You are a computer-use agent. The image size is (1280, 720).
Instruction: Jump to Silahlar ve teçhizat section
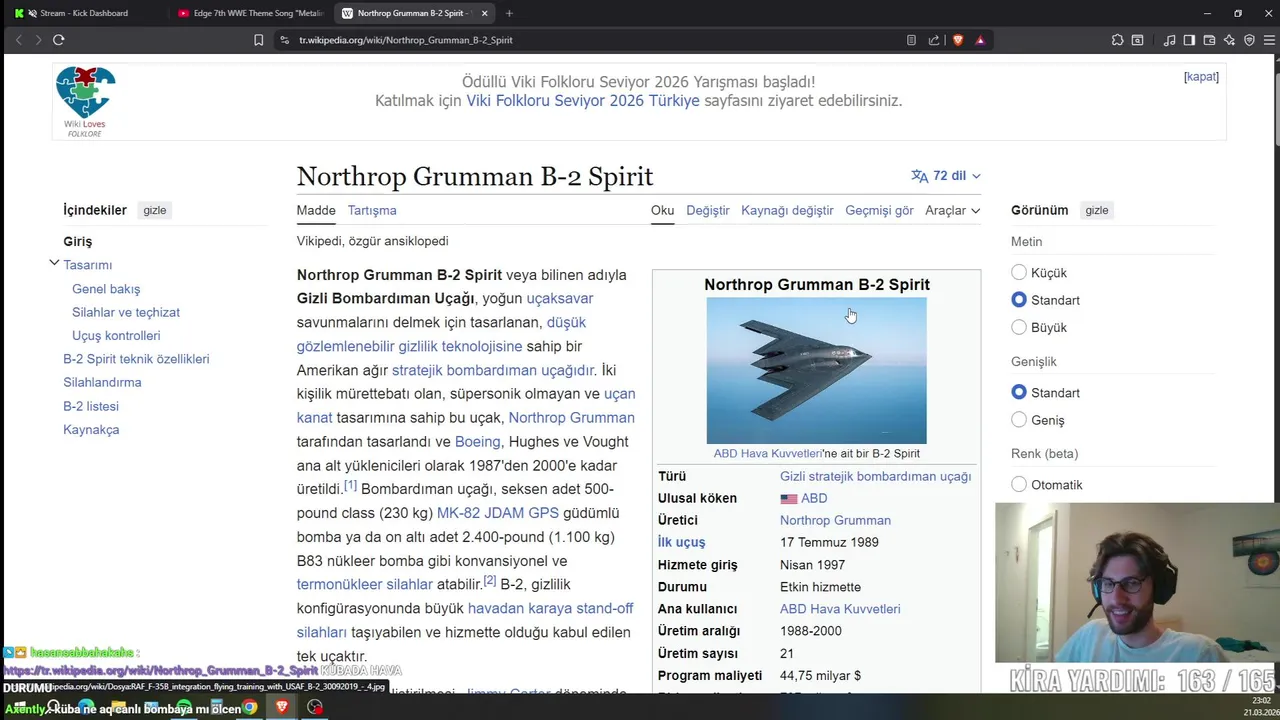pyautogui.click(x=126, y=312)
